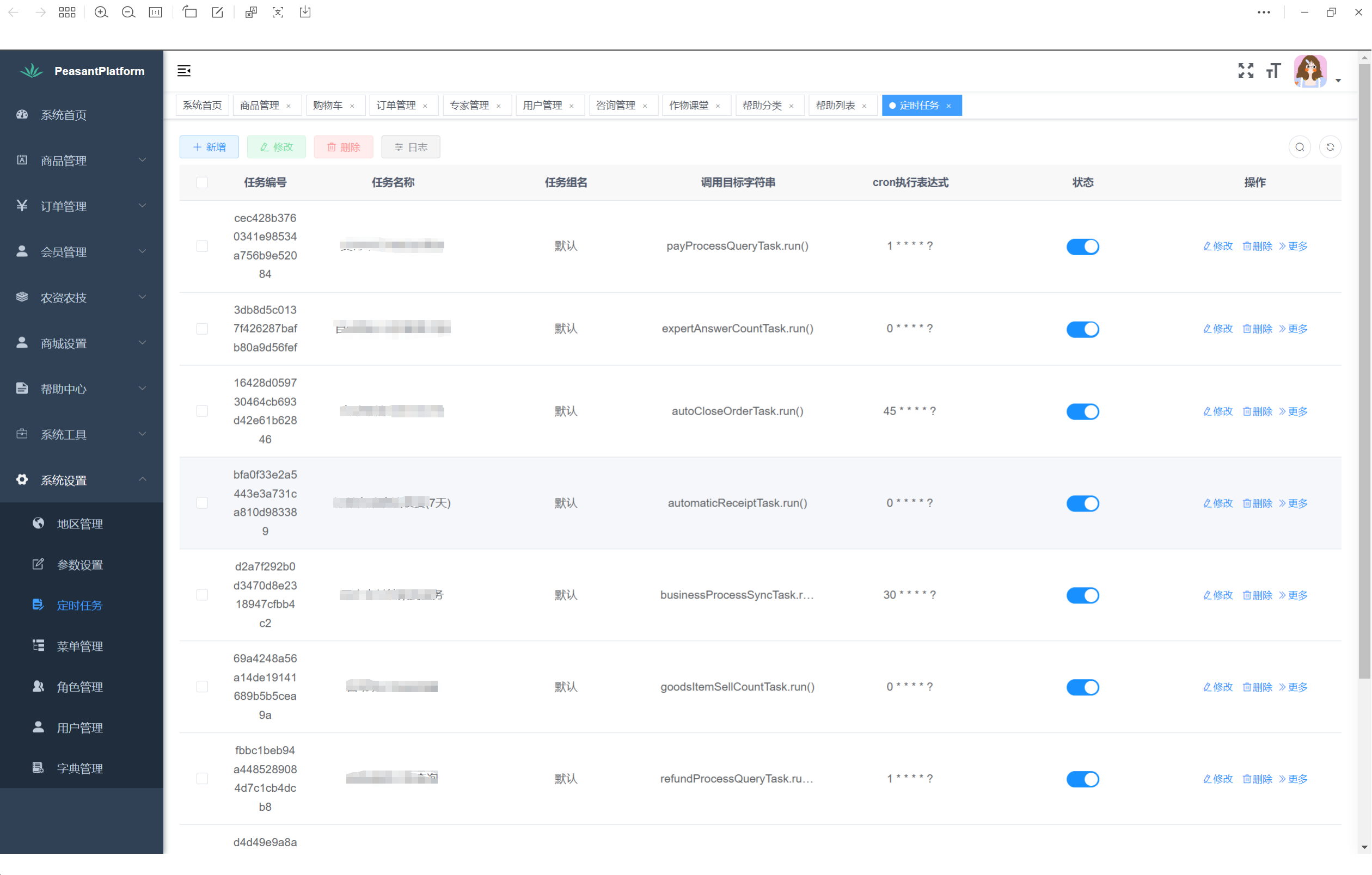This screenshot has width=1372, height=875.
Task: Refresh the task table icon
Action: click(x=1330, y=147)
